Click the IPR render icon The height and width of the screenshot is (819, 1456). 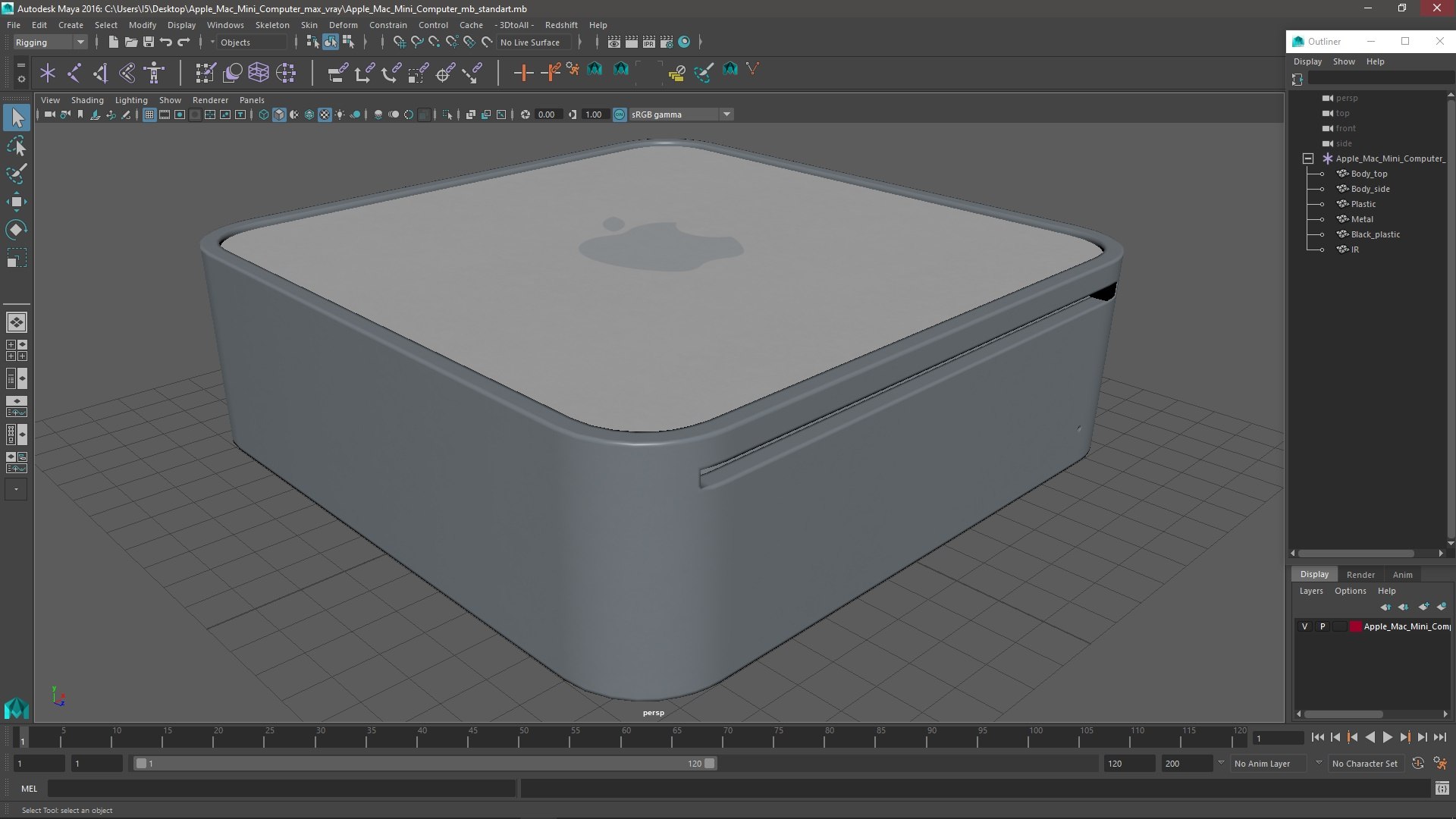pyautogui.click(x=649, y=42)
